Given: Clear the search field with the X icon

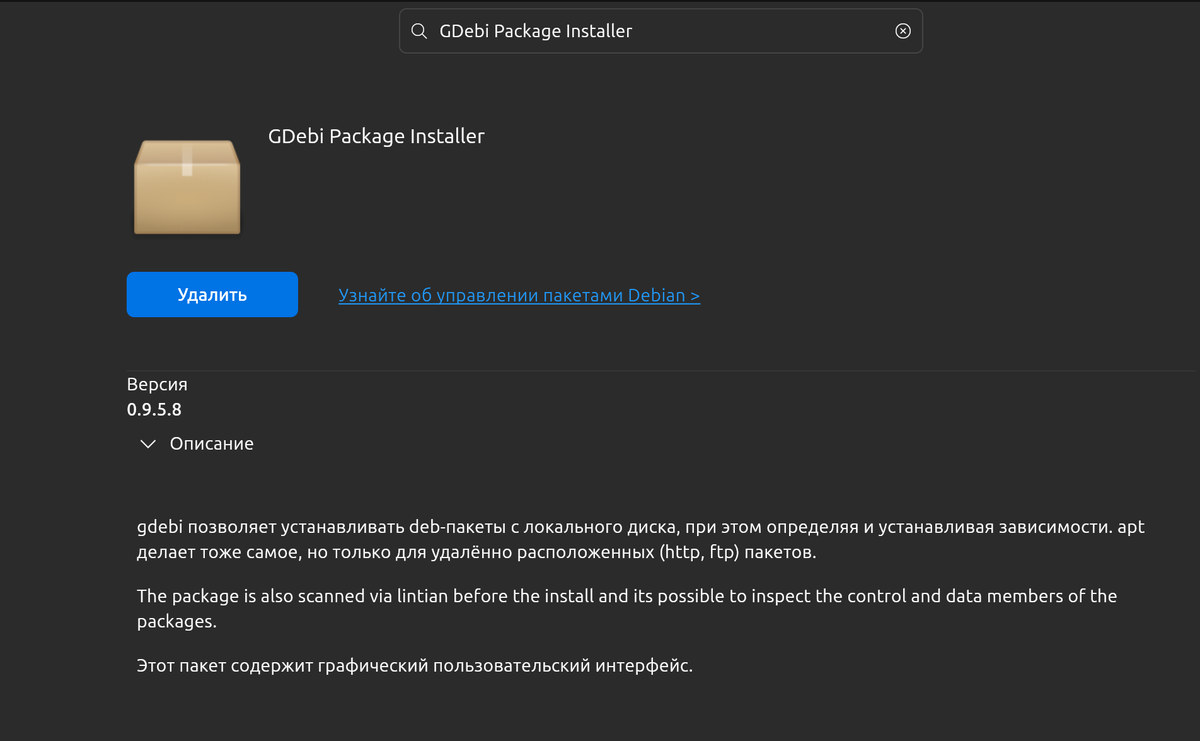Looking at the screenshot, I should click(x=903, y=31).
